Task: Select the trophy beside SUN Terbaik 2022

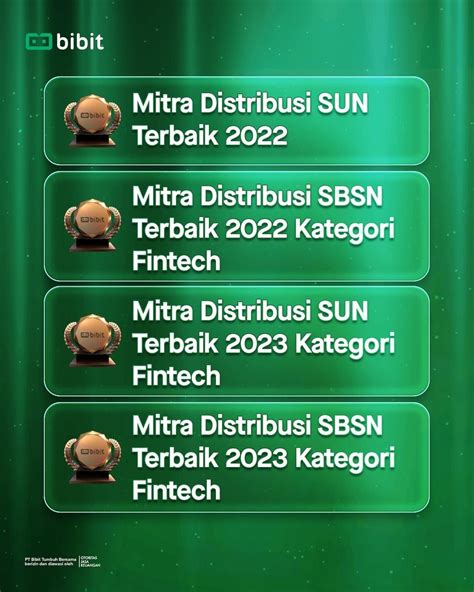Action: click(93, 120)
